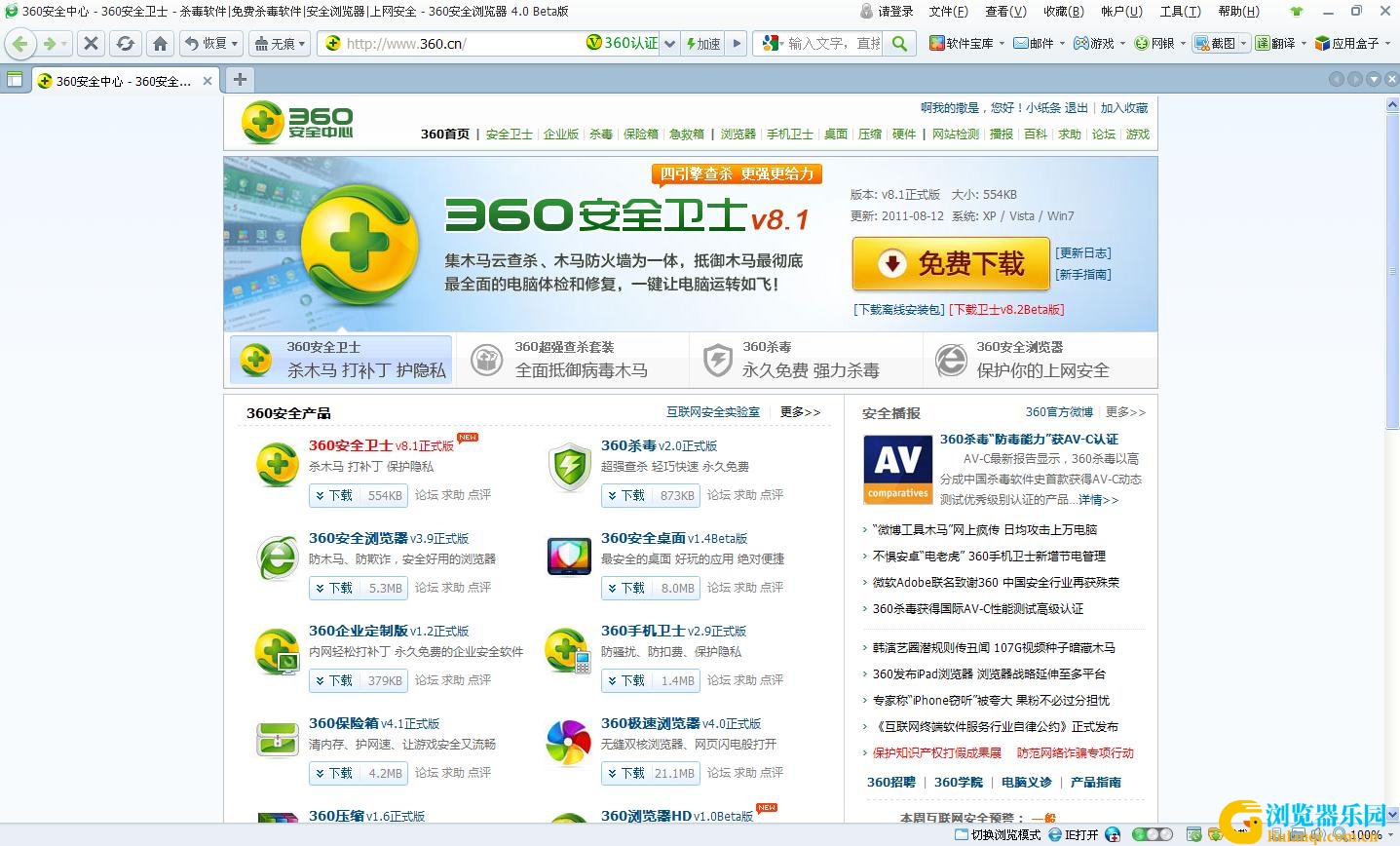Image resolution: width=1400 pixels, height=846 pixels.
Task: Click the 浏览器 navigation link
Action: (738, 135)
